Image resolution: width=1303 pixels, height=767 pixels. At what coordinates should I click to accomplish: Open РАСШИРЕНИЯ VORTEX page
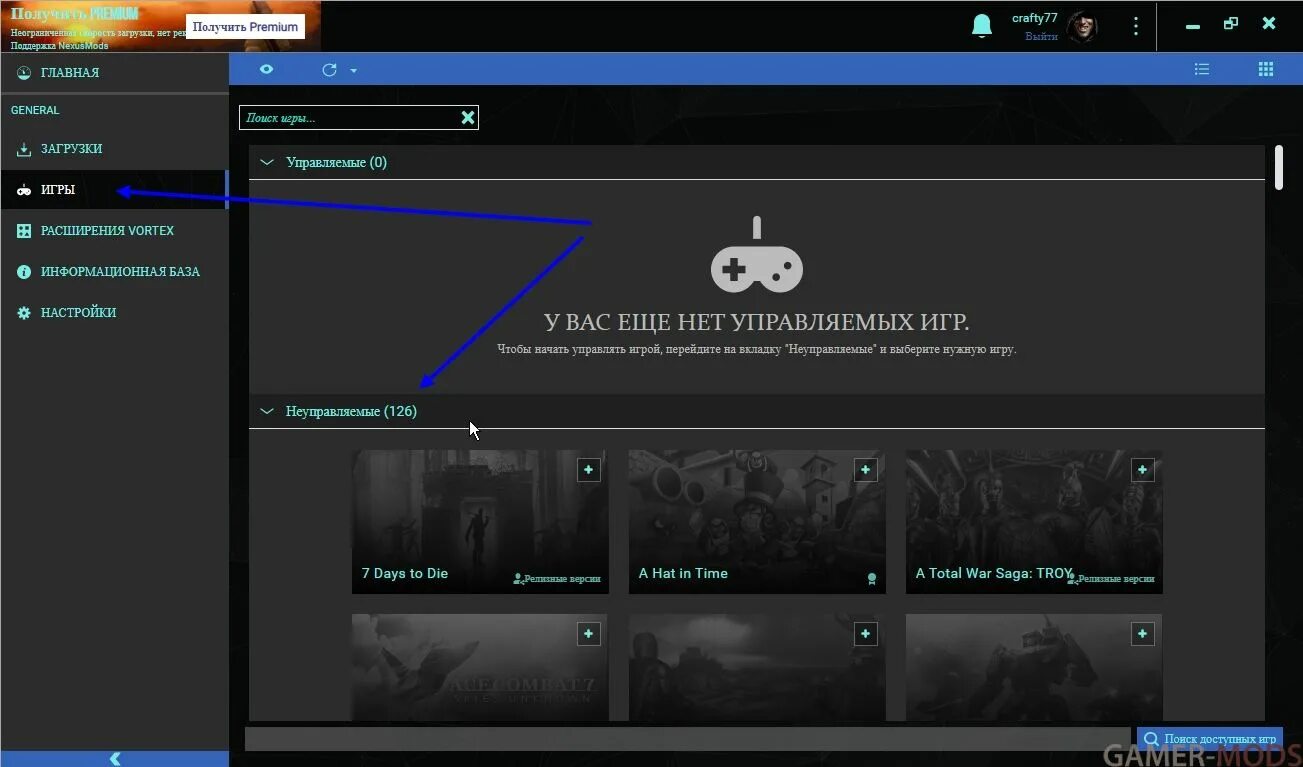tap(114, 231)
